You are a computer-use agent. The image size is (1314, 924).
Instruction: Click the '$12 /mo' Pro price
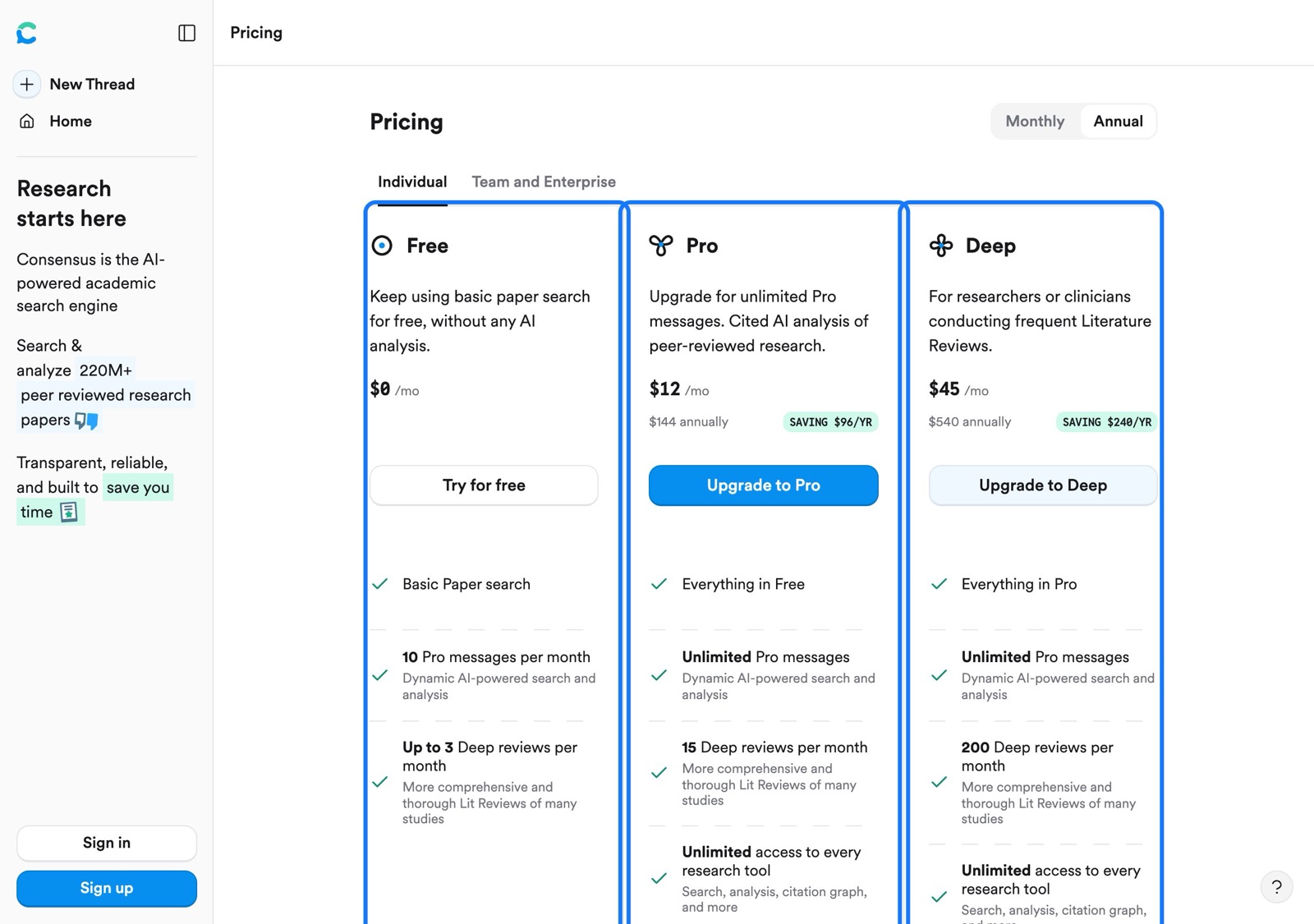679,389
